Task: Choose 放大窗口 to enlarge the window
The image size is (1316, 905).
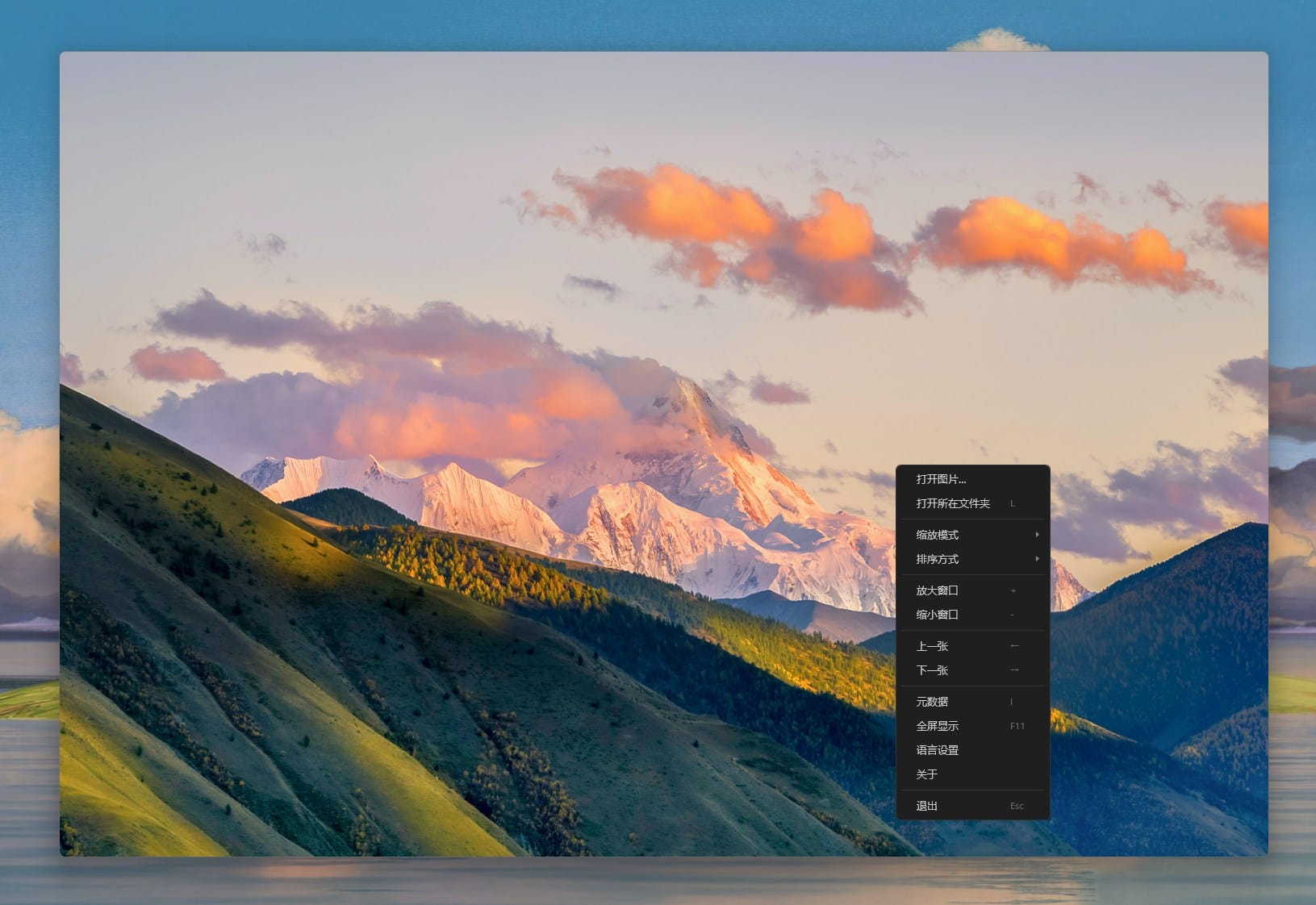Action: [938, 590]
